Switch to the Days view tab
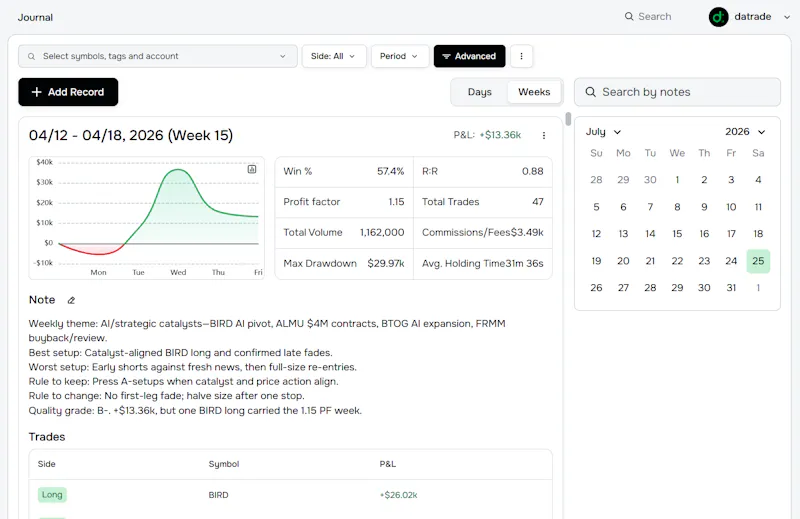 (480, 92)
